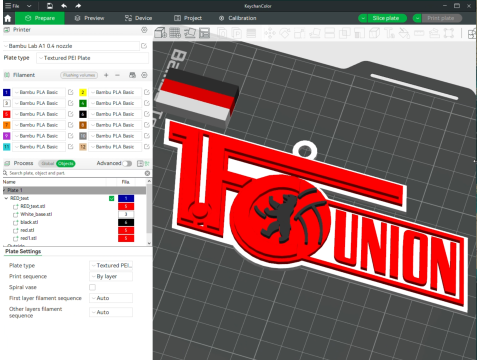Select the Lay on face tool icon
This screenshot has height=360, width=480.
click(x=315, y=33)
